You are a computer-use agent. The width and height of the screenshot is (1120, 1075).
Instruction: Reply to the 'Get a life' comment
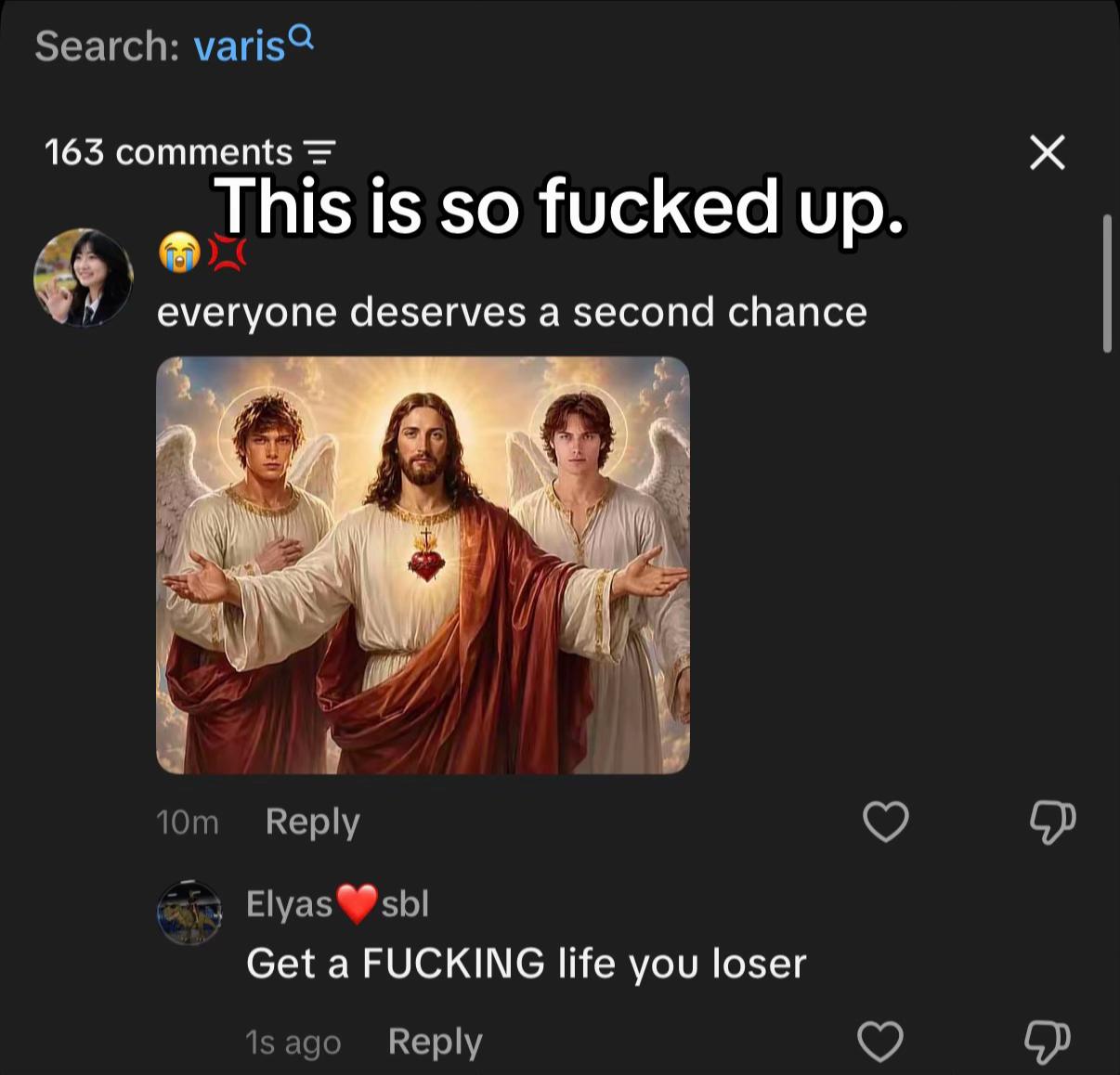(x=435, y=1042)
